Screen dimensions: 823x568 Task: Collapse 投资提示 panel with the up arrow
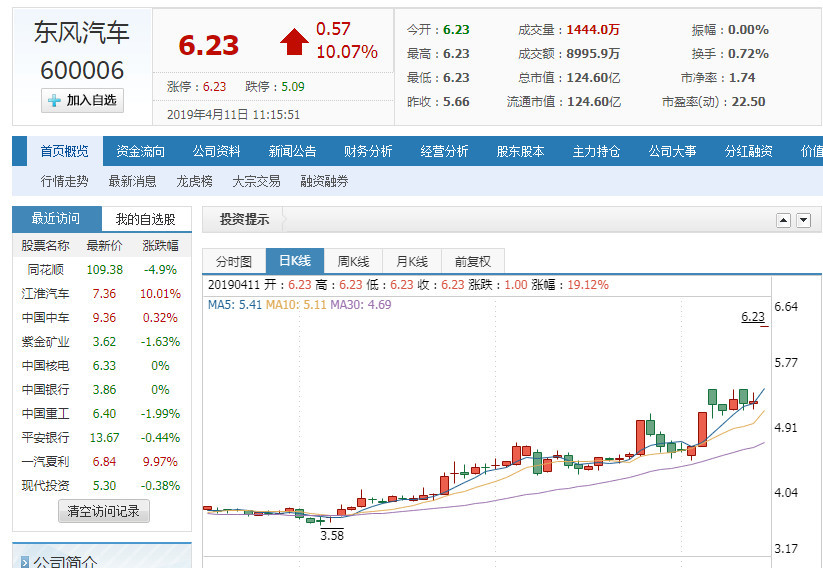[x=783, y=220]
